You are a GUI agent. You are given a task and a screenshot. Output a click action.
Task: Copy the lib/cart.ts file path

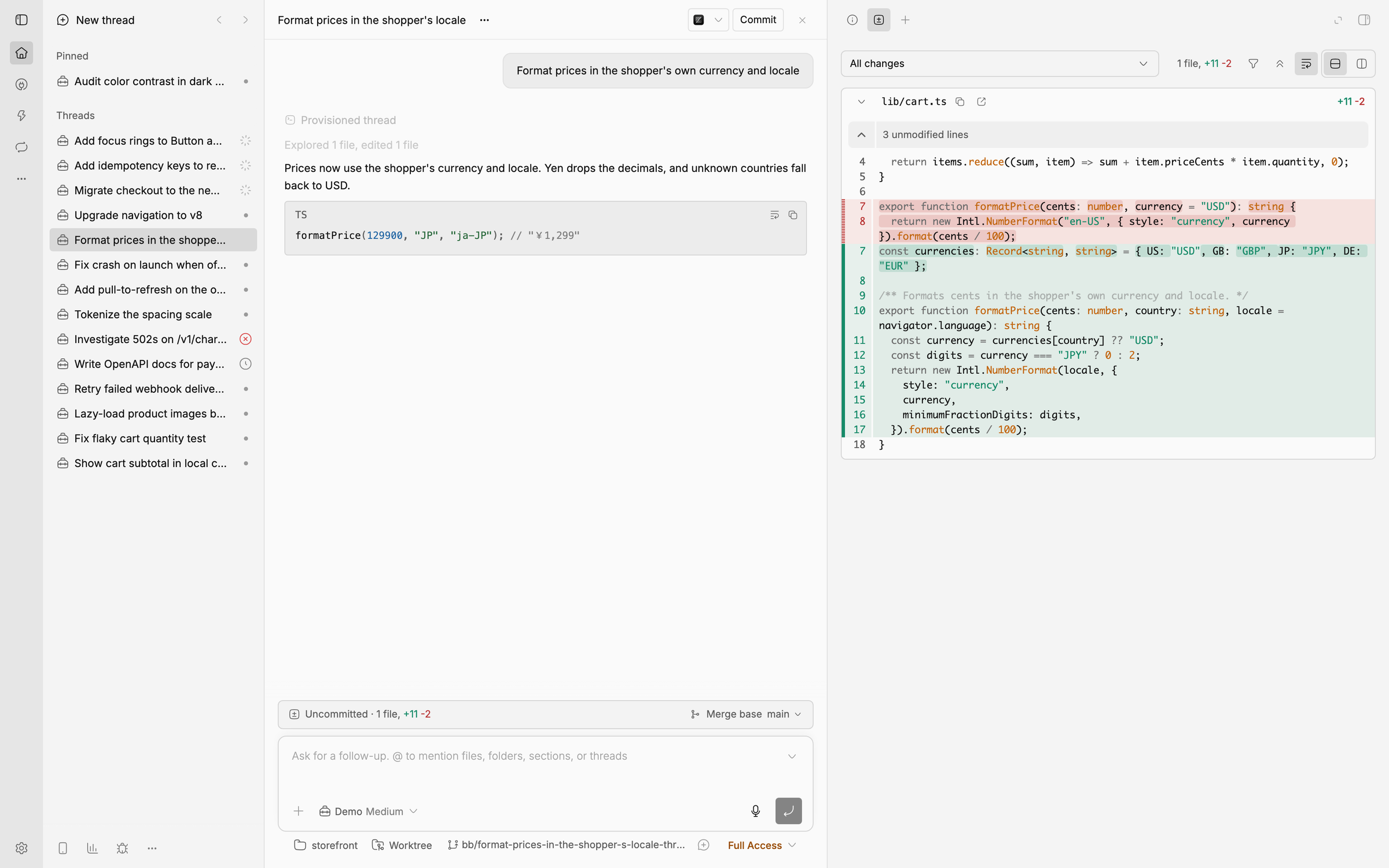(x=960, y=102)
